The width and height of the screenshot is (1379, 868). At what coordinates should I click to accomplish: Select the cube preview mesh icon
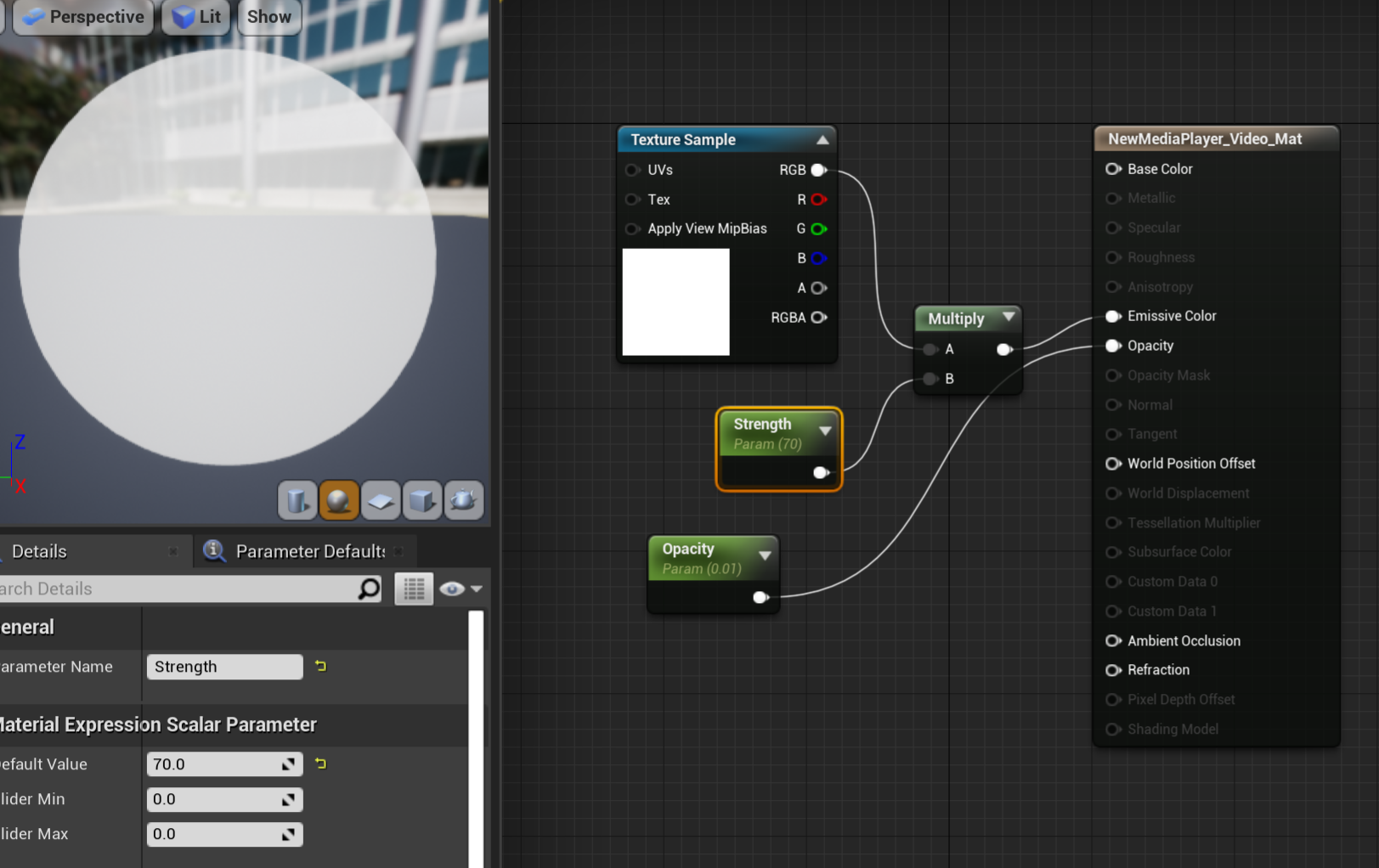pyautogui.click(x=421, y=500)
